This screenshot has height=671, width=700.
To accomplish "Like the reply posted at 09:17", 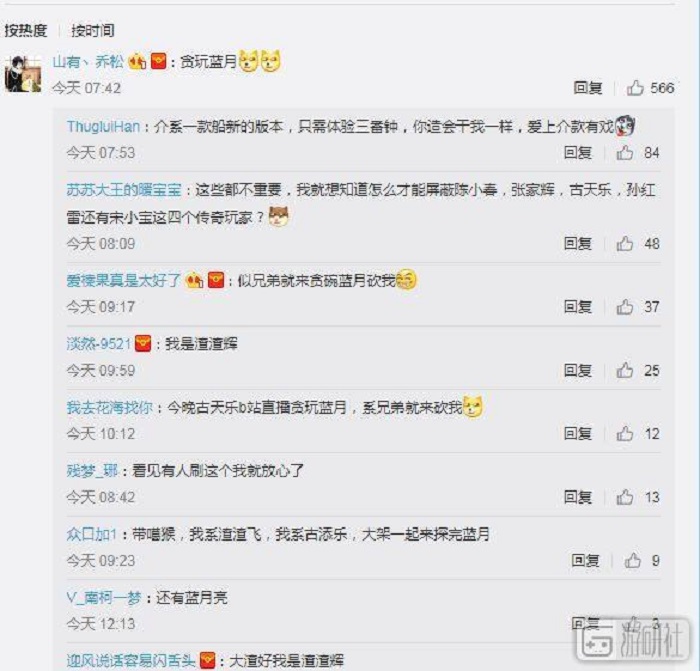I will pyautogui.click(x=625, y=307).
